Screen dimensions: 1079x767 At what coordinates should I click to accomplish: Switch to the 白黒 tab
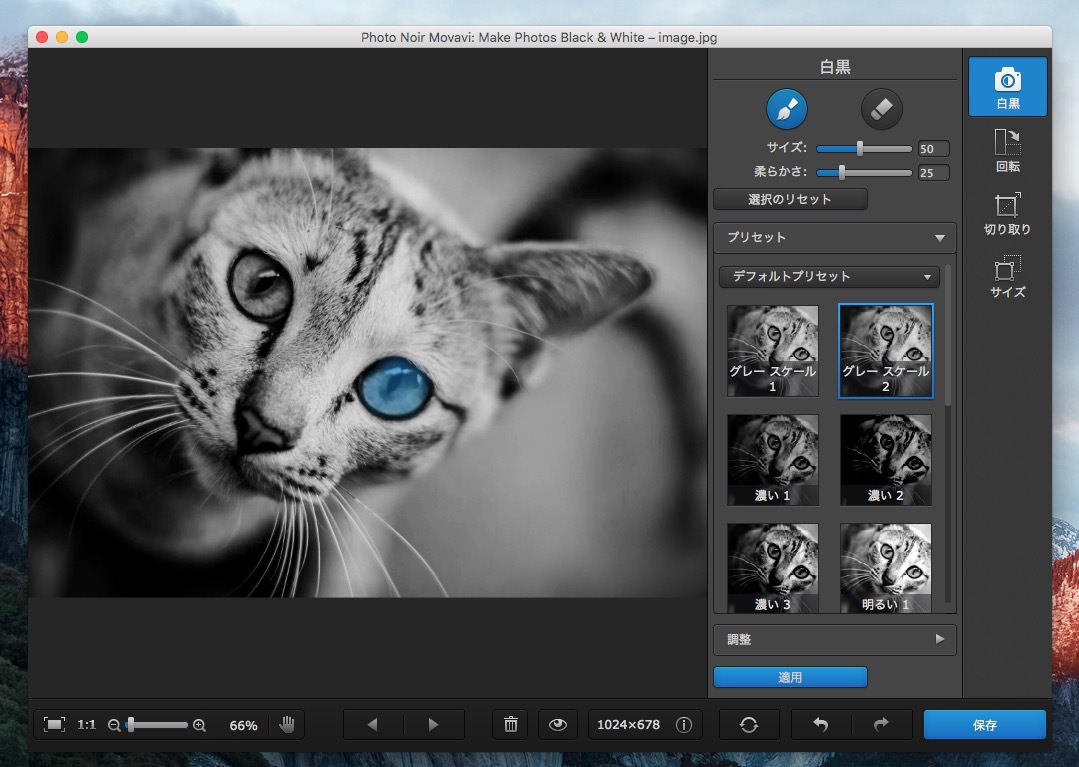[x=1007, y=86]
